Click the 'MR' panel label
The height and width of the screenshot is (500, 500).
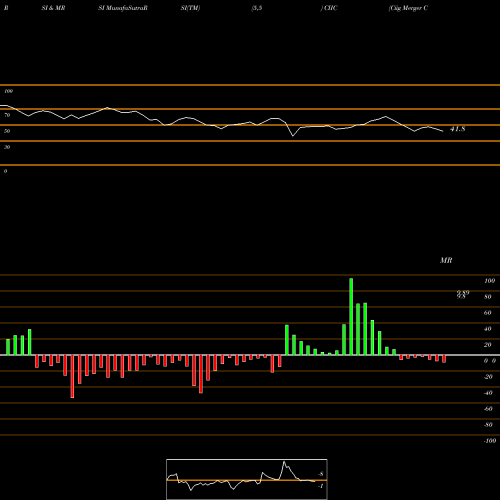coord(446,260)
